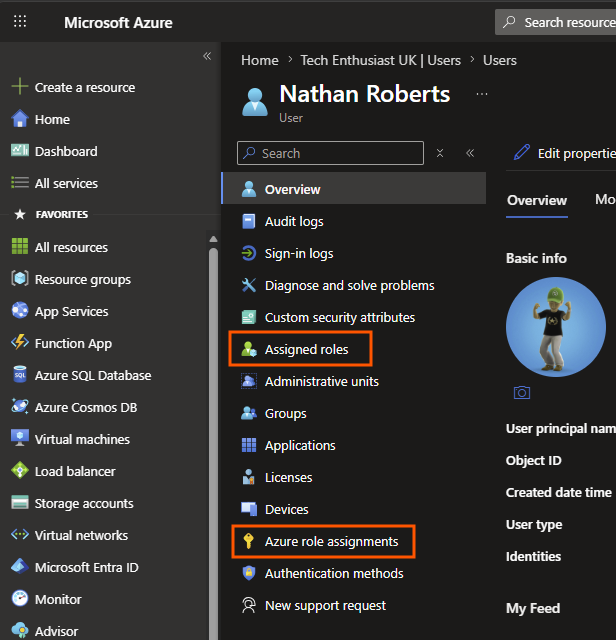Screen dimensions: 616x640
Task: Click the Edit properties pencil icon
Action: 522,152
